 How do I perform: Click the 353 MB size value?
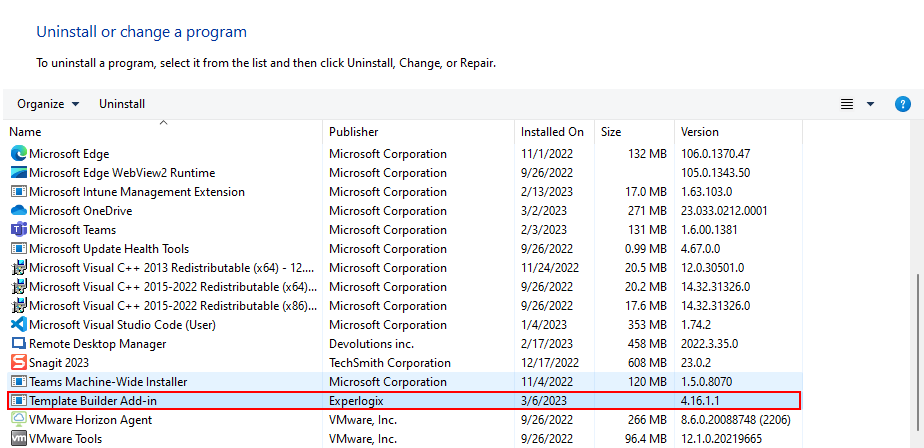(x=647, y=324)
